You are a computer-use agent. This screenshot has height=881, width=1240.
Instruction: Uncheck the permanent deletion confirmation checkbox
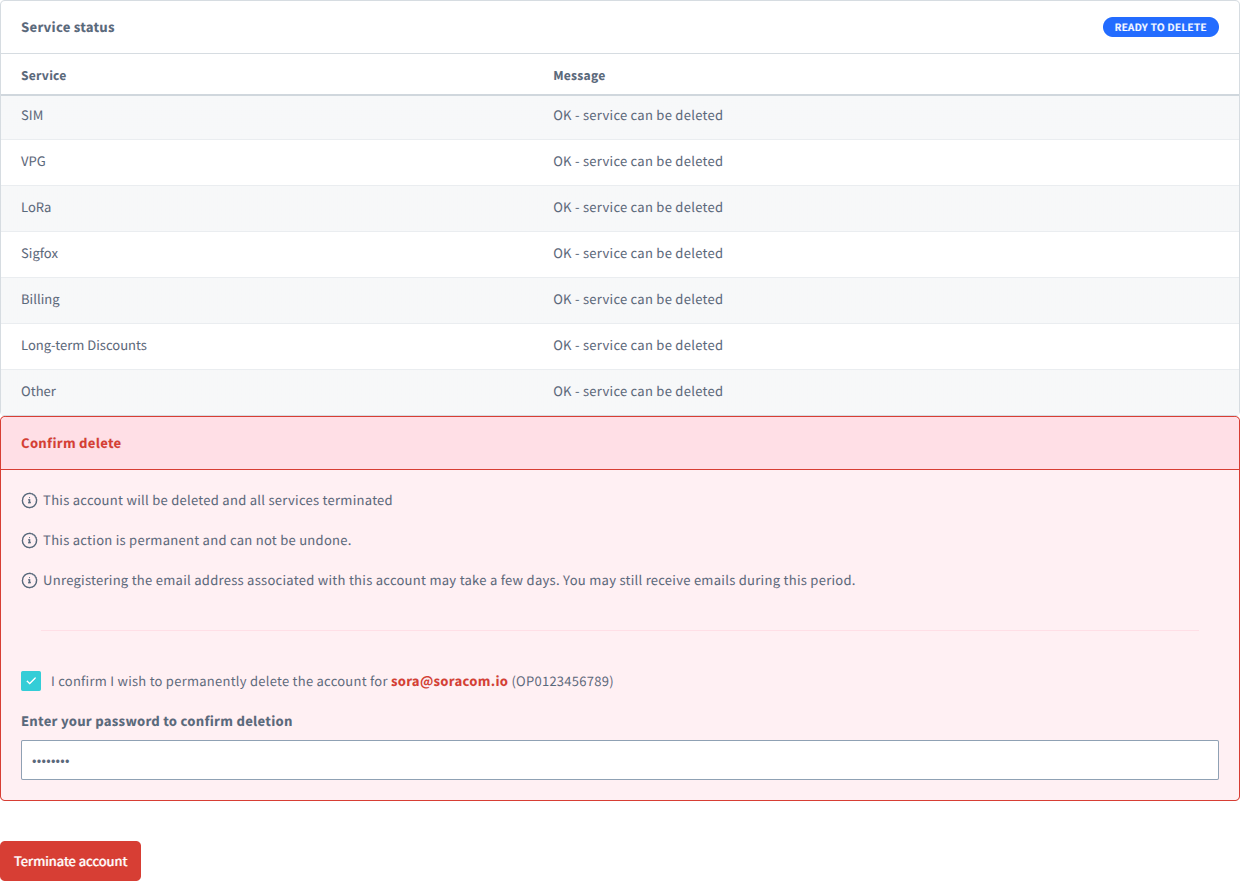(31, 681)
